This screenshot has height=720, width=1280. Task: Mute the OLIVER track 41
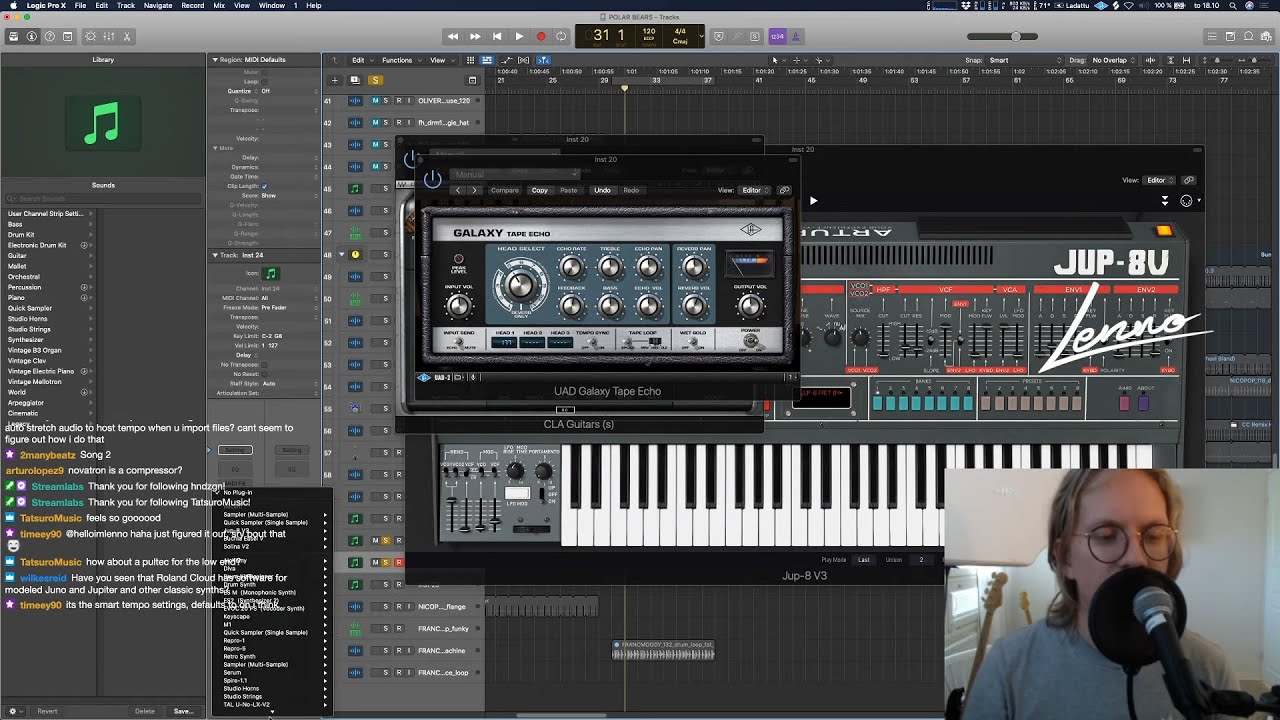tap(375, 101)
